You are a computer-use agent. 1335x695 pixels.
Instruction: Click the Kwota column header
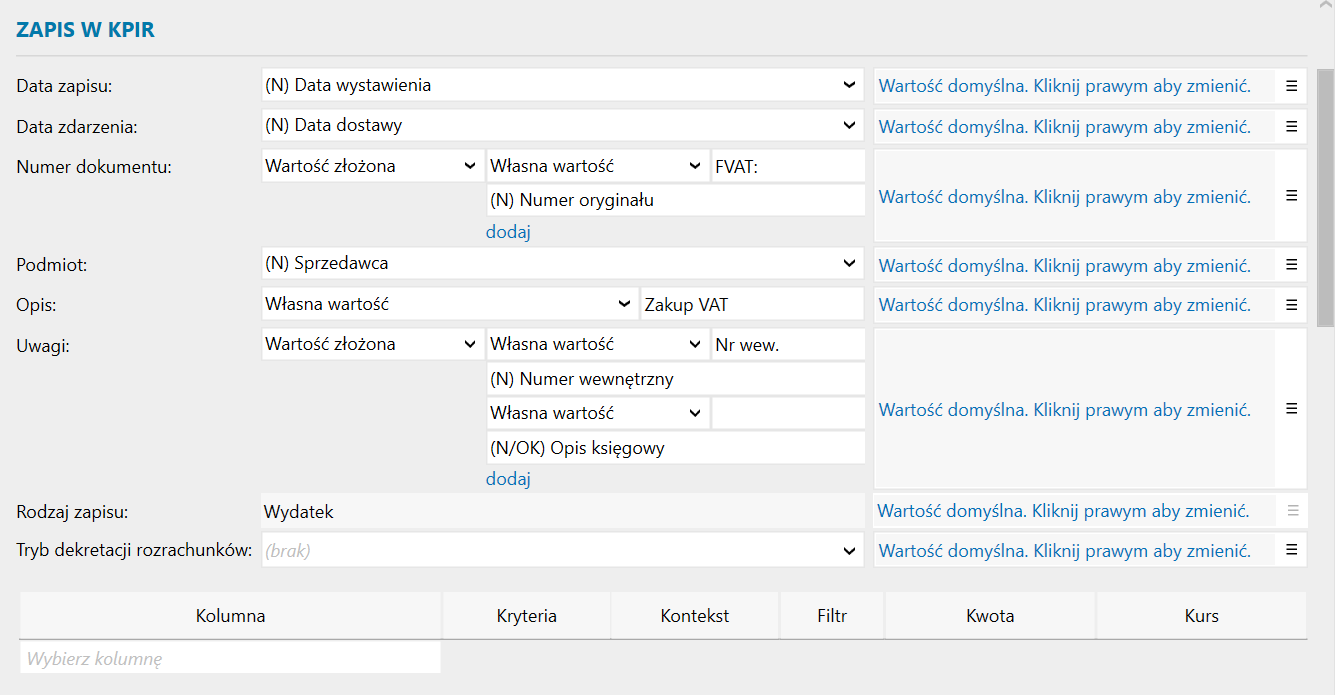[x=991, y=615]
